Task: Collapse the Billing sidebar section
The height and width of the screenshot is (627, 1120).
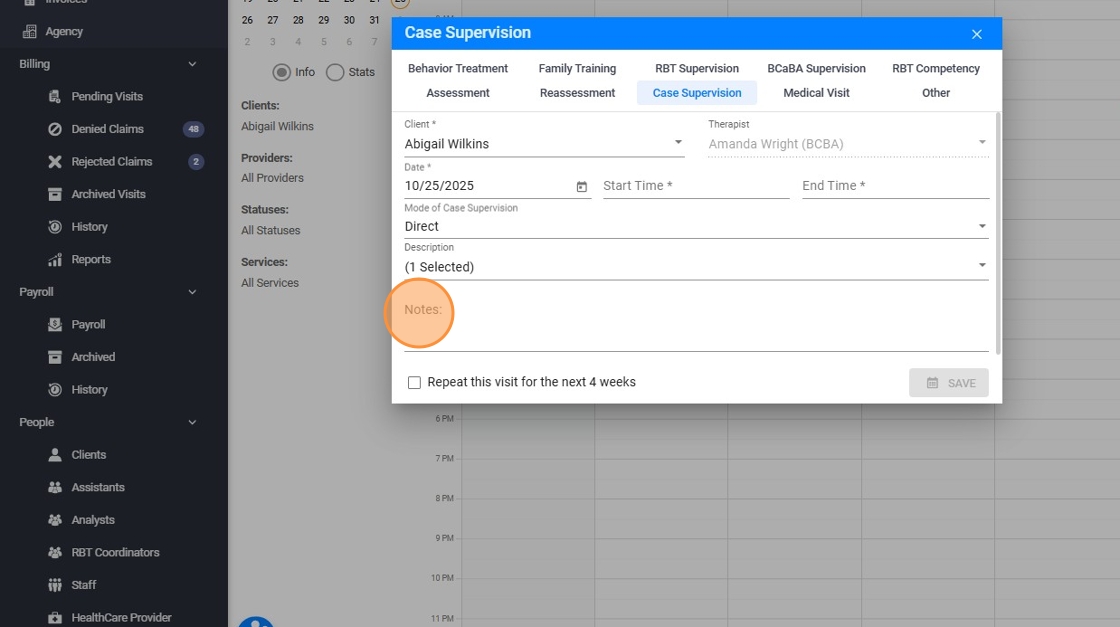Action: point(192,65)
